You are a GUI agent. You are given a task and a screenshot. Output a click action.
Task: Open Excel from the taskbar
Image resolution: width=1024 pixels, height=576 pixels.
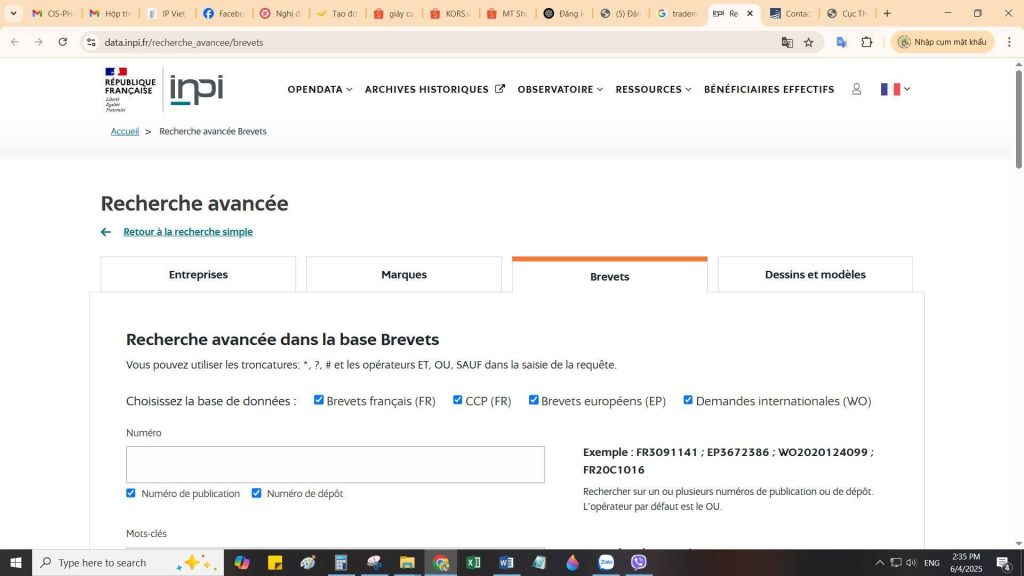coord(473,562)
